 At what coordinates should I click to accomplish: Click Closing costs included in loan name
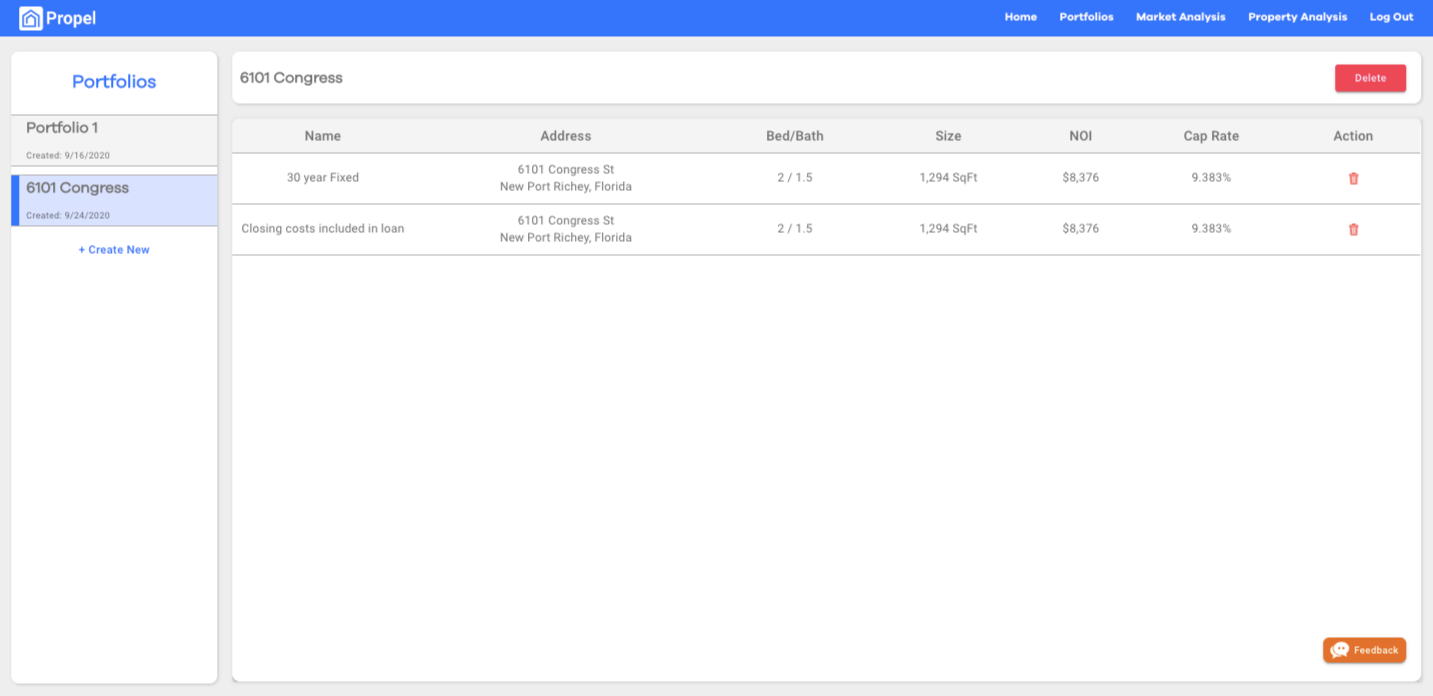[x=323, y=229]
